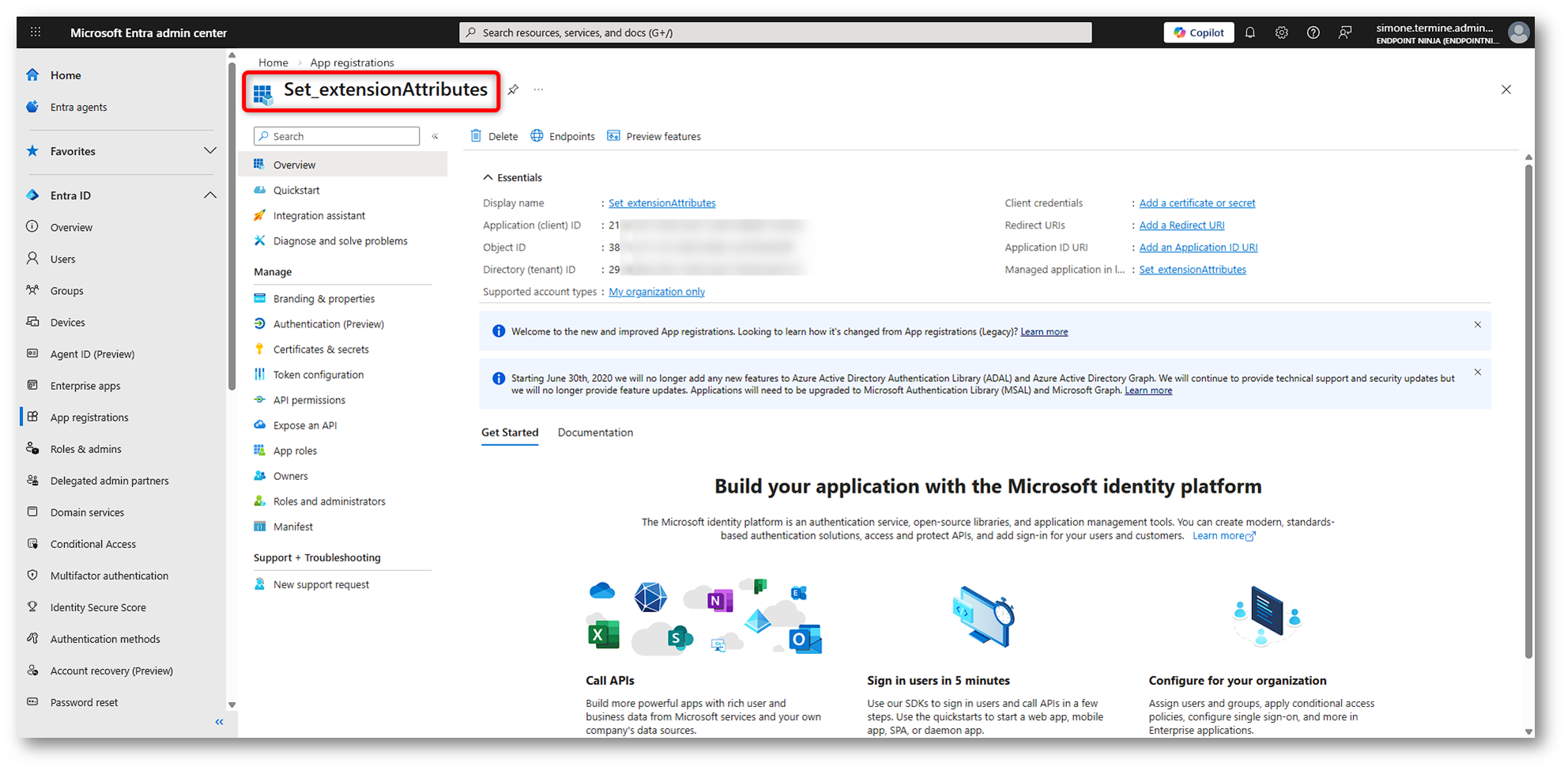Pin the Set_extensionAttributes app page

pyautogui.click(x=513, y=89)
